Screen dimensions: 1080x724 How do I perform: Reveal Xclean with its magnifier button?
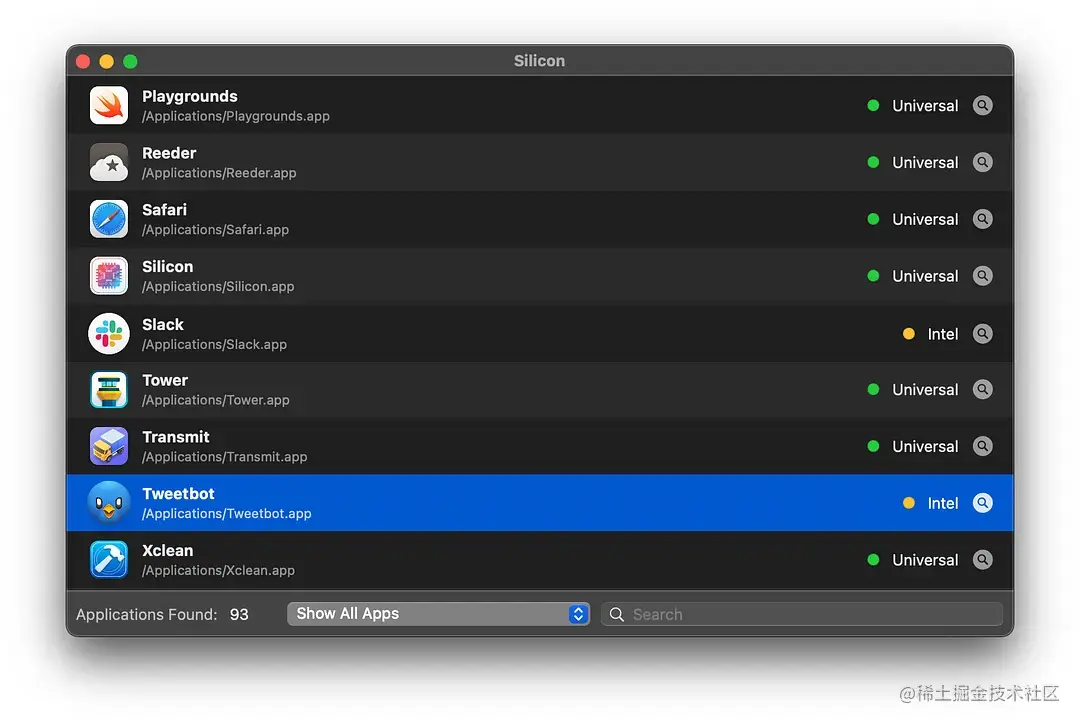983,559
